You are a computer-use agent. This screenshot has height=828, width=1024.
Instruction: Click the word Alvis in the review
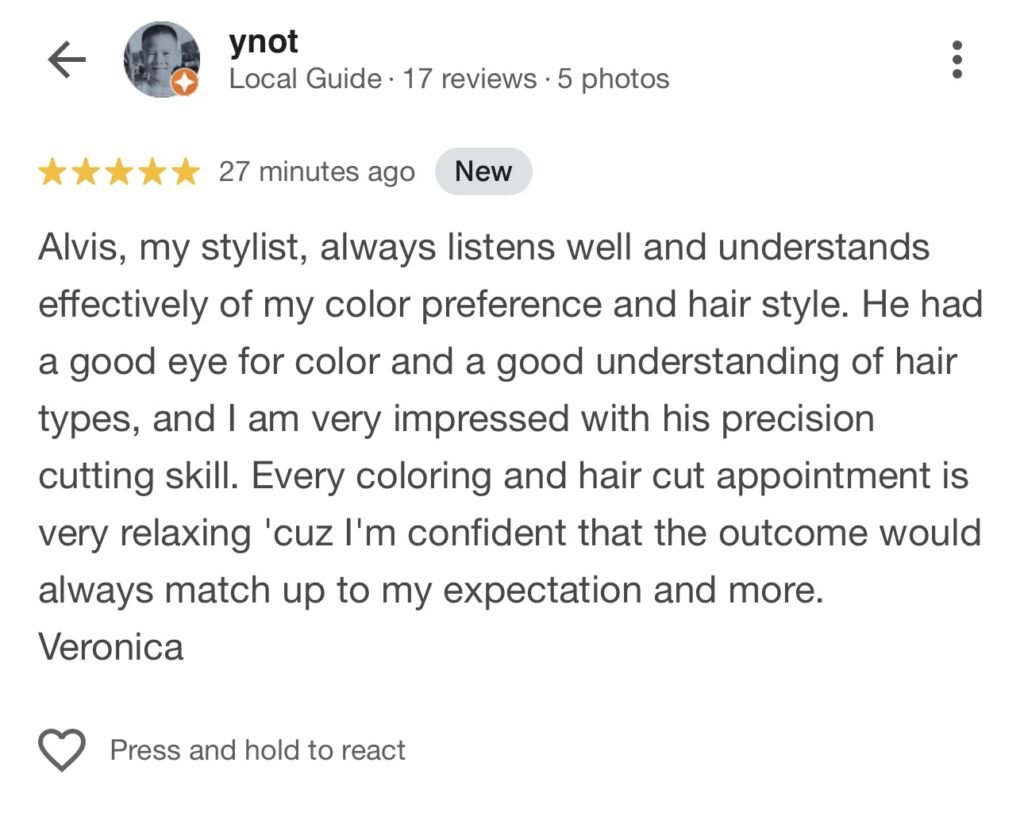[x=80, y=247]
